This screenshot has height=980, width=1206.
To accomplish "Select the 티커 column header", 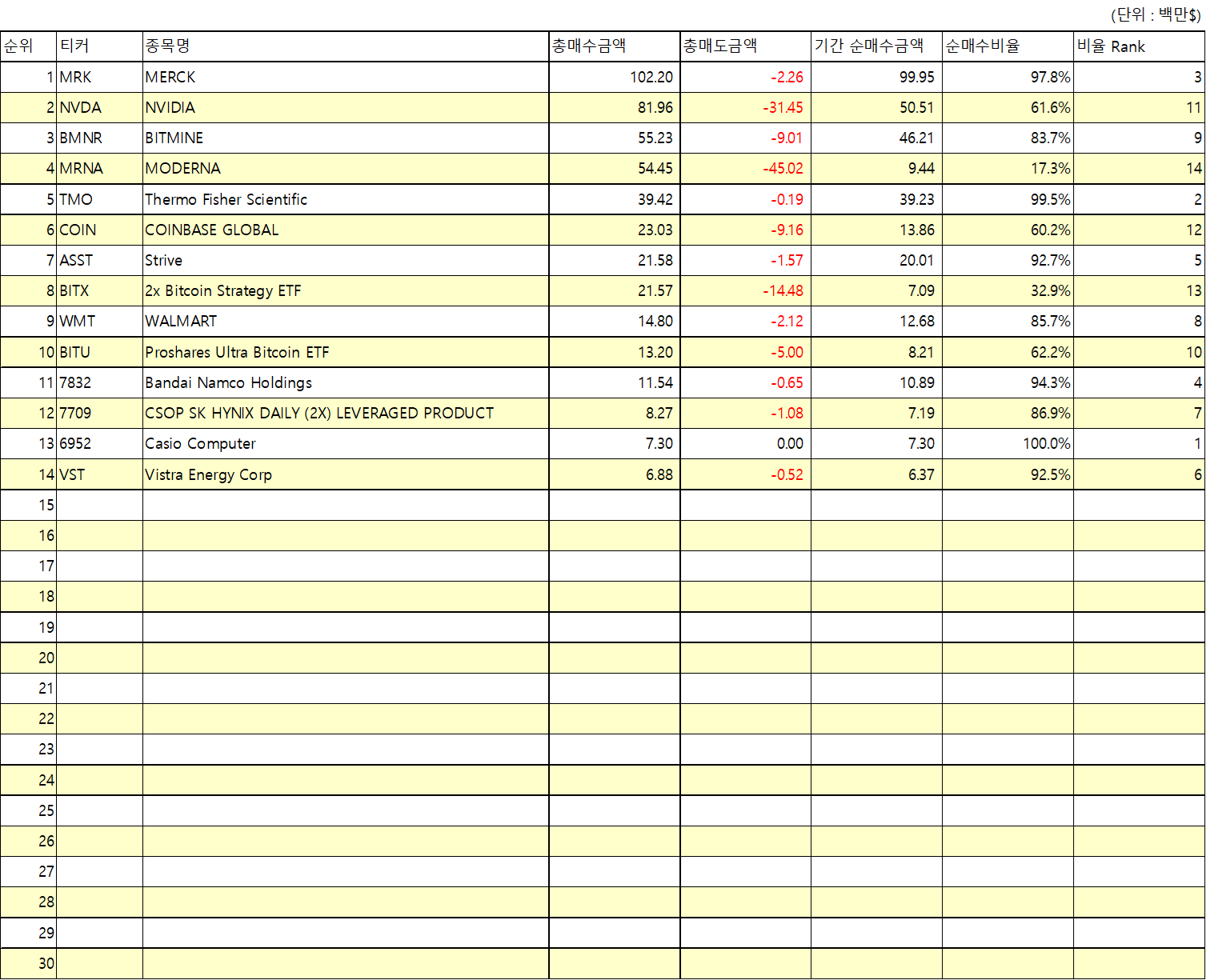I will 100,46.
